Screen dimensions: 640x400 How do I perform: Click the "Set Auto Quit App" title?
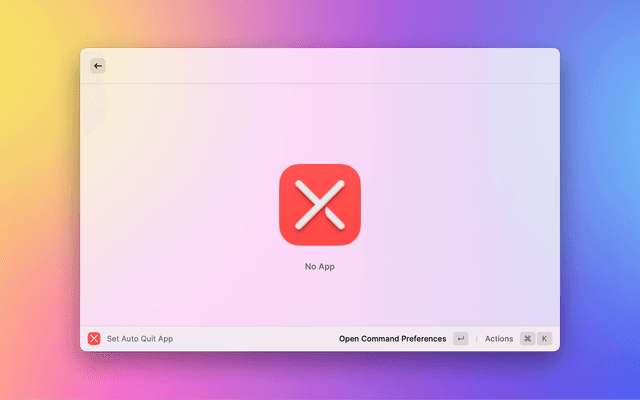click(140, 339)
